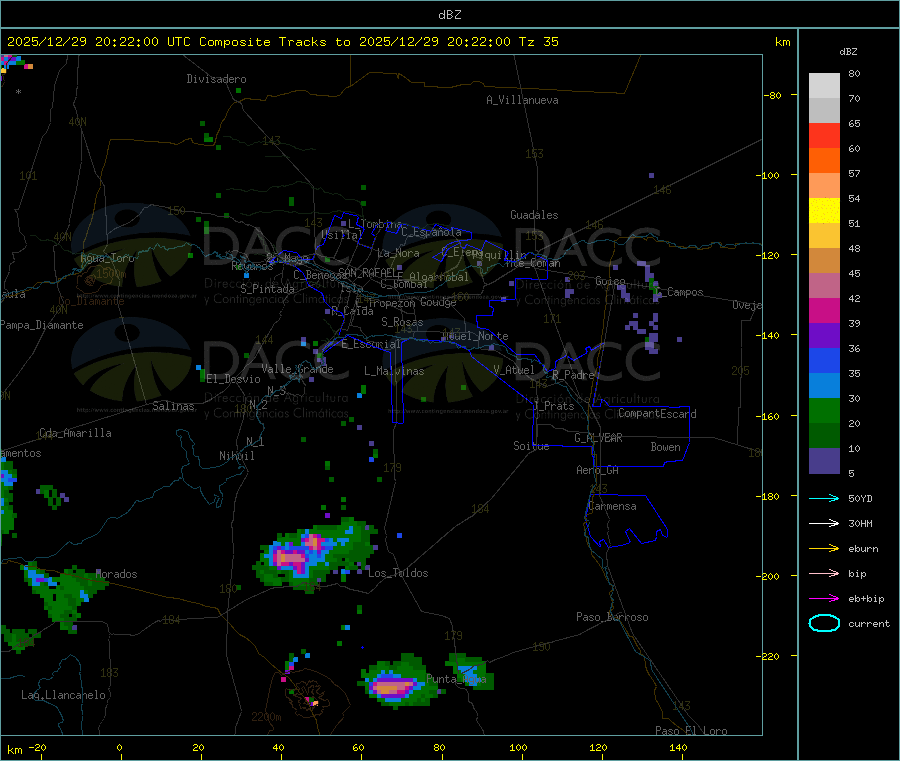The image size is (900, 761).
Task: Click the Soitue map label
Action: (531, 446)
